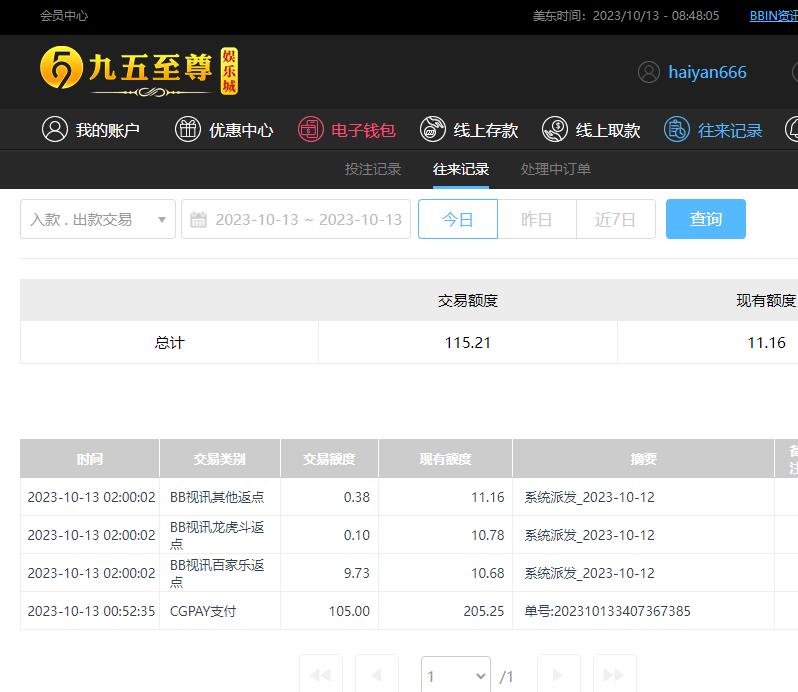Click the My Account person icon

click(x=55, y=129)
